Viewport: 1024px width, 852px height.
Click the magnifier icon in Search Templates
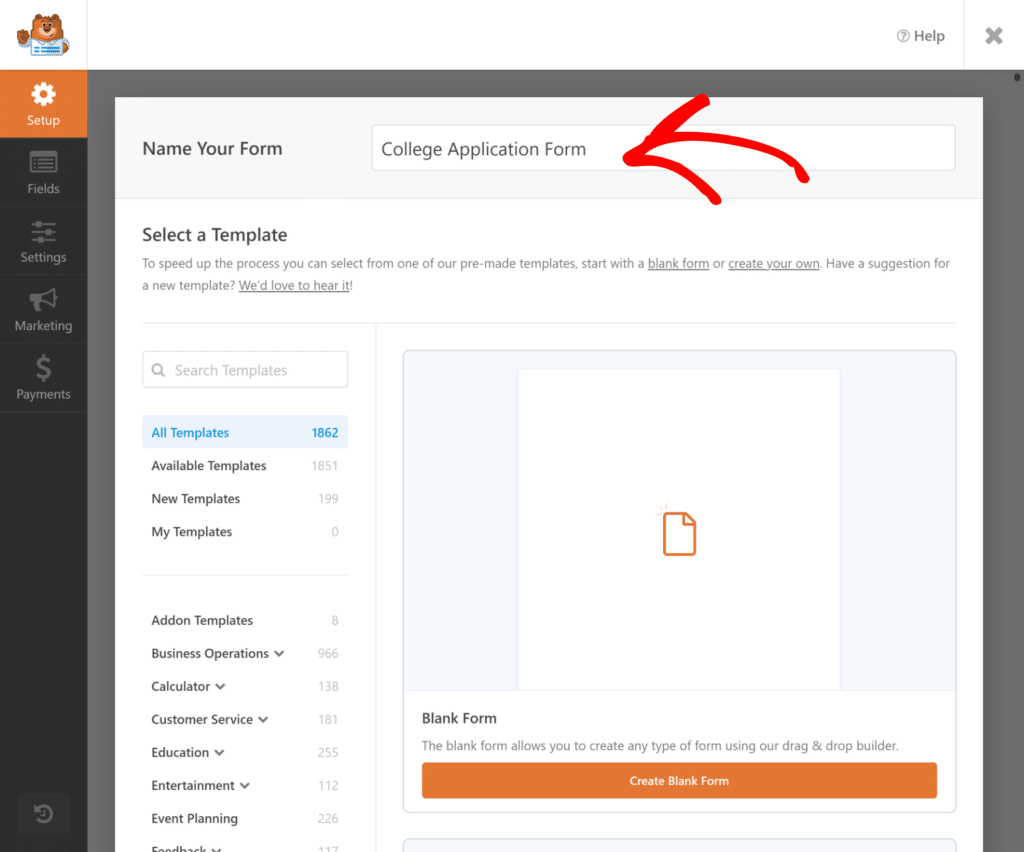(x=159, y=369)
